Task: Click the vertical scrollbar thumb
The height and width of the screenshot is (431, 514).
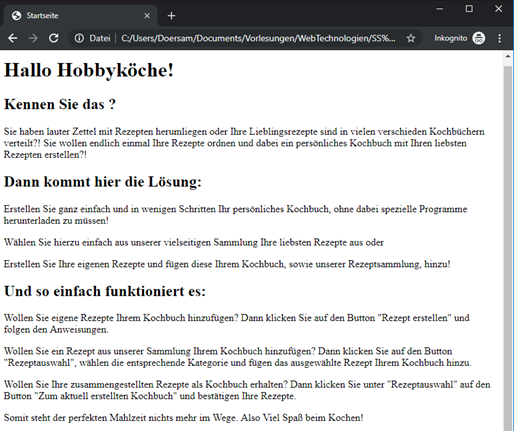Action: point(508,248)
